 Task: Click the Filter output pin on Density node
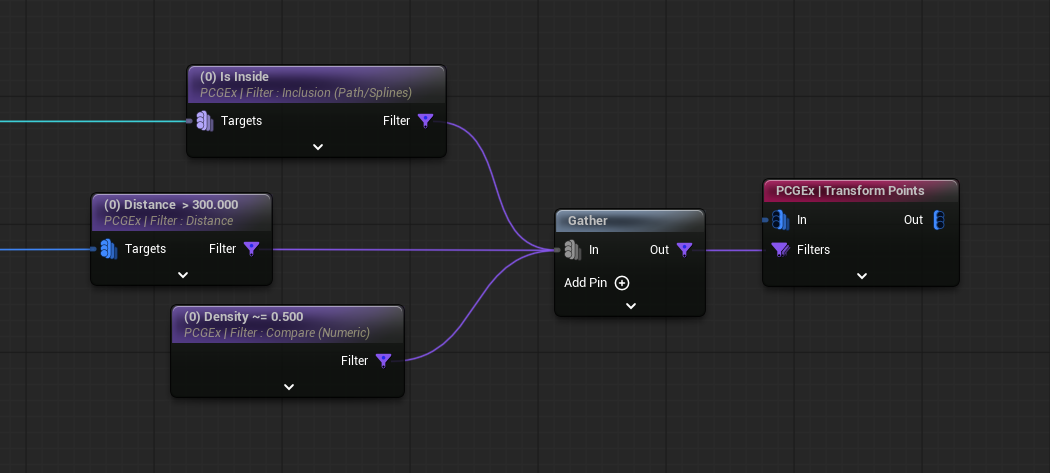pos(383,361)
